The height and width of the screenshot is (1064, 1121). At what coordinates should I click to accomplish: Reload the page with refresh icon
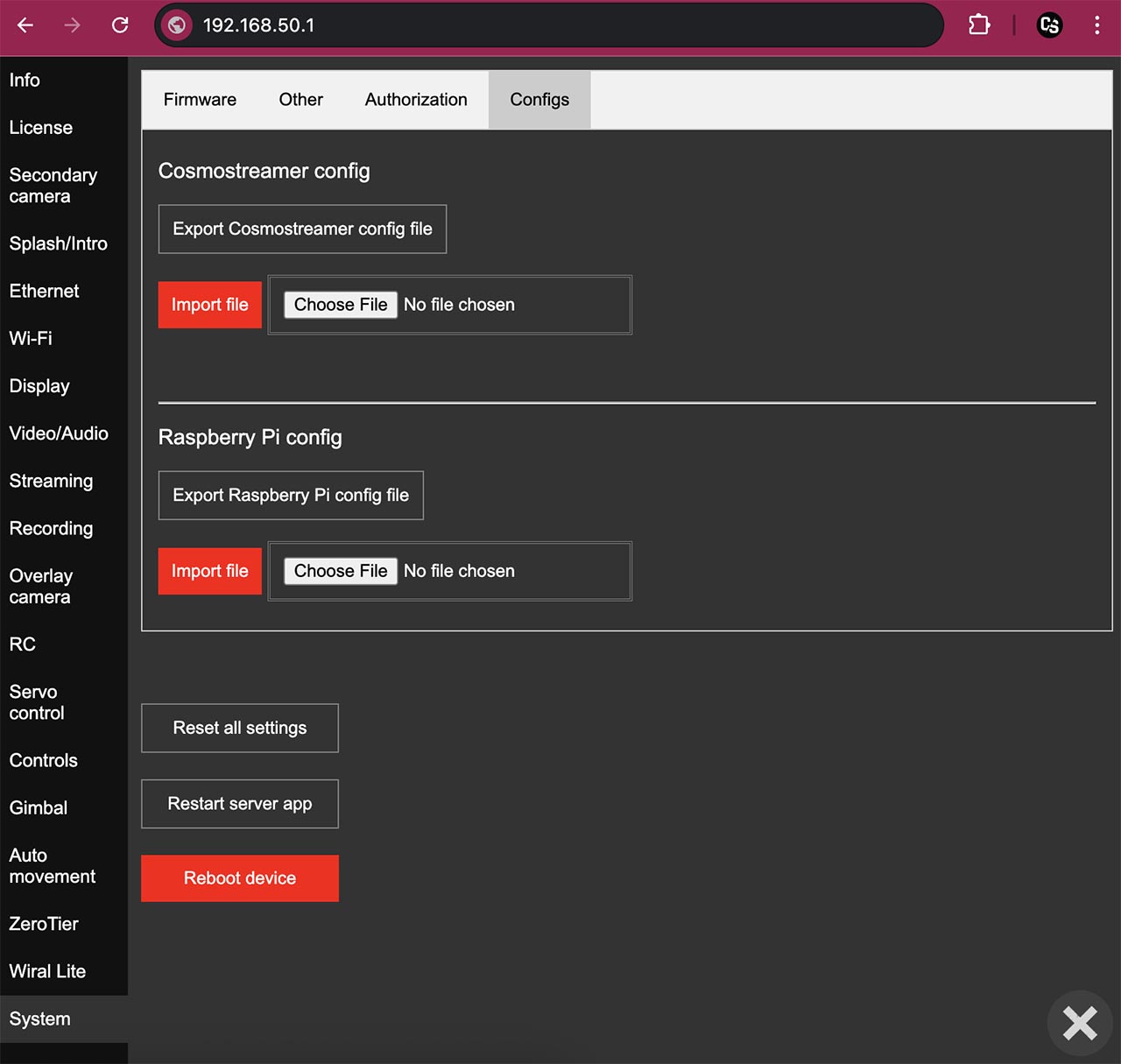tap(120, 25)
